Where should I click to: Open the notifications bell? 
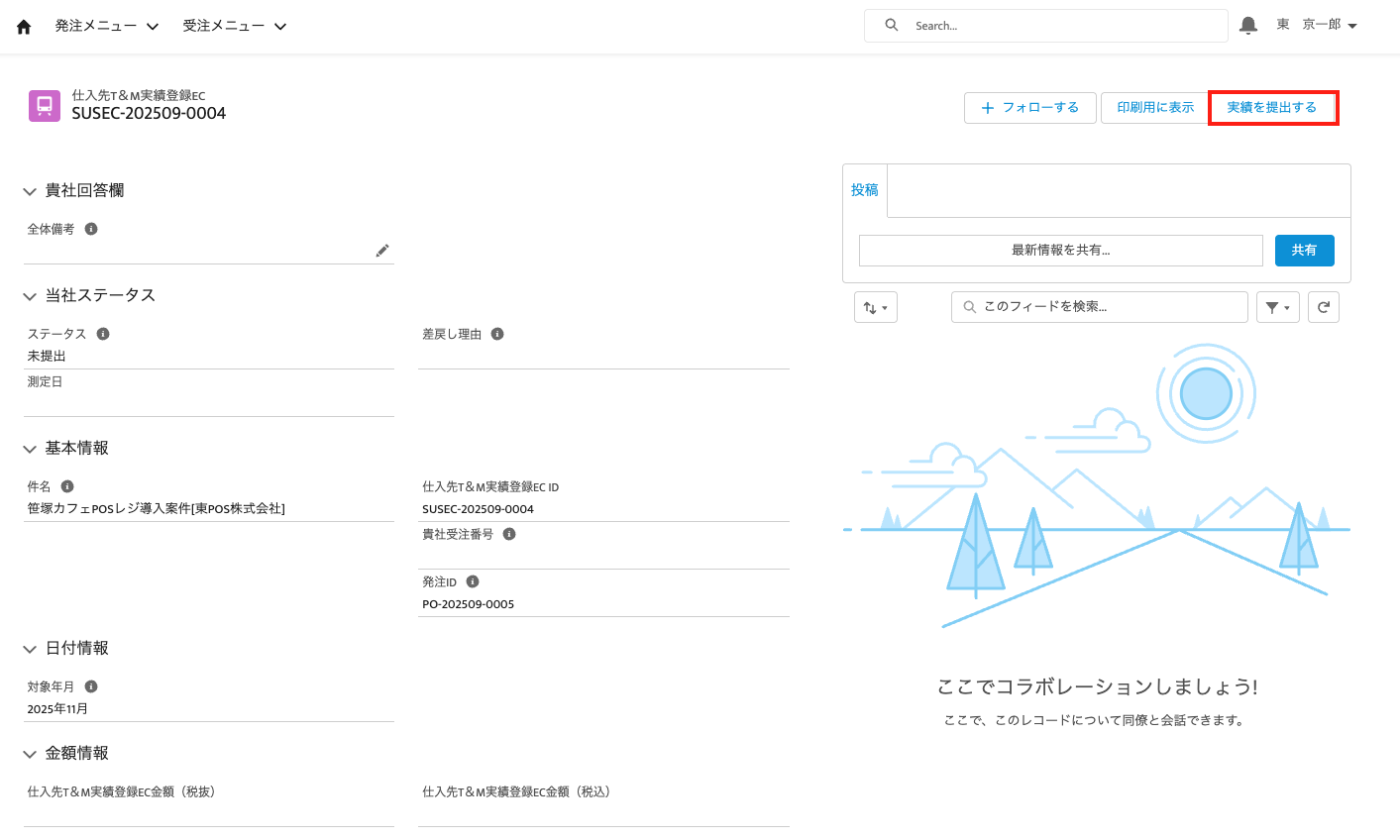[1248, 26]
